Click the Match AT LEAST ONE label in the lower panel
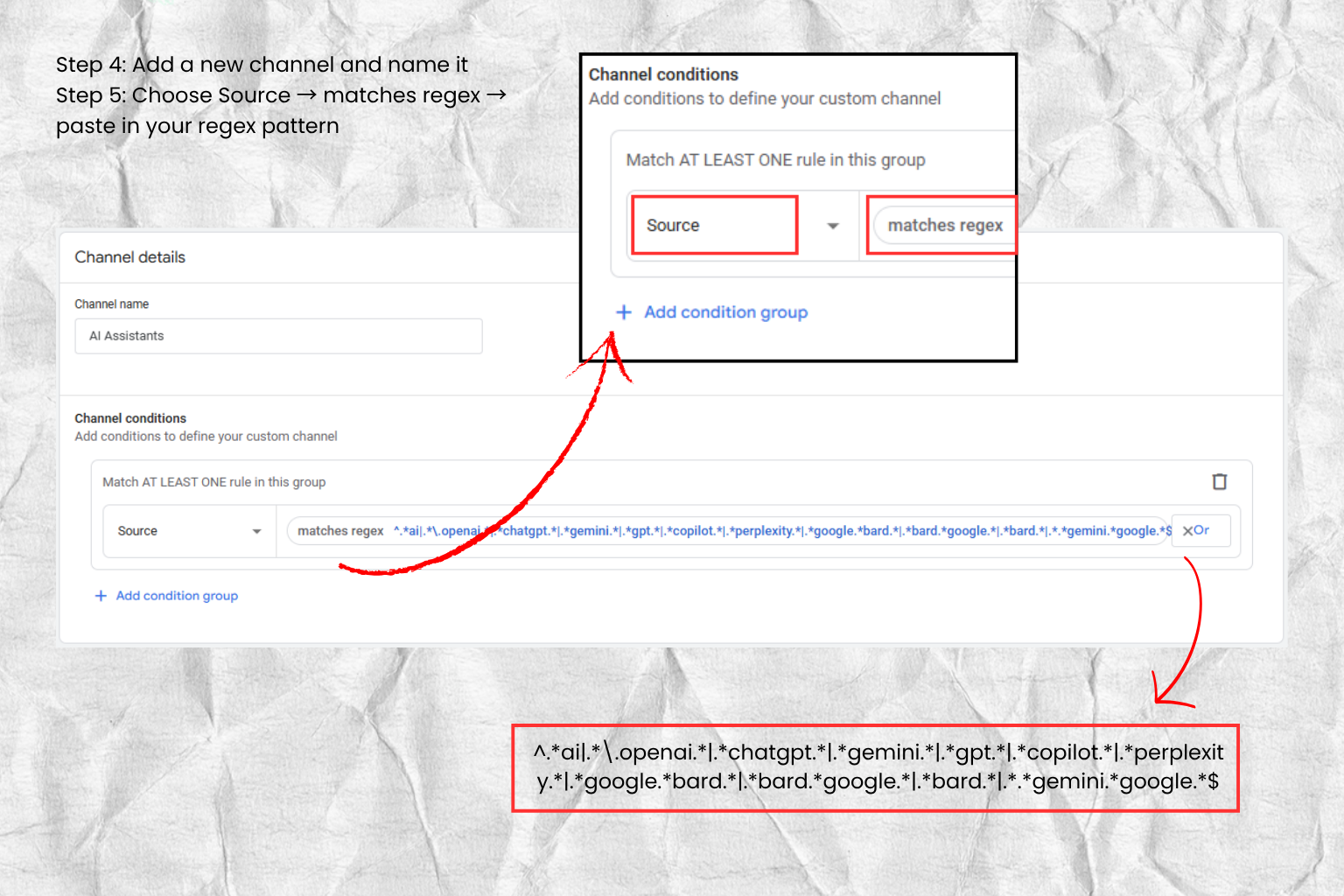 tap(213, 482)
